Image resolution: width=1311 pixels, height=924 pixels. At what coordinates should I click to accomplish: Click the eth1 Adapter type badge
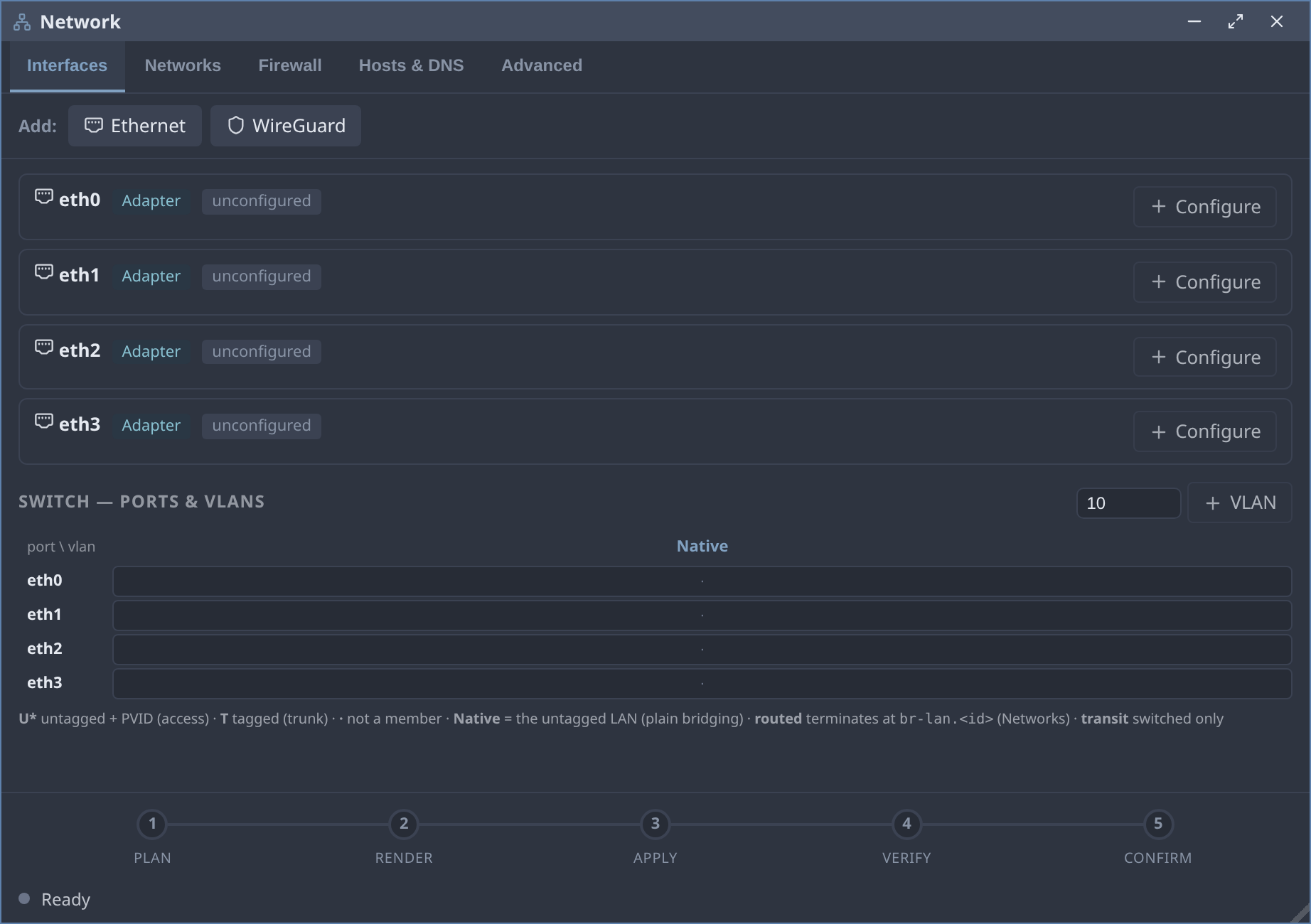[x=151, y=276]
